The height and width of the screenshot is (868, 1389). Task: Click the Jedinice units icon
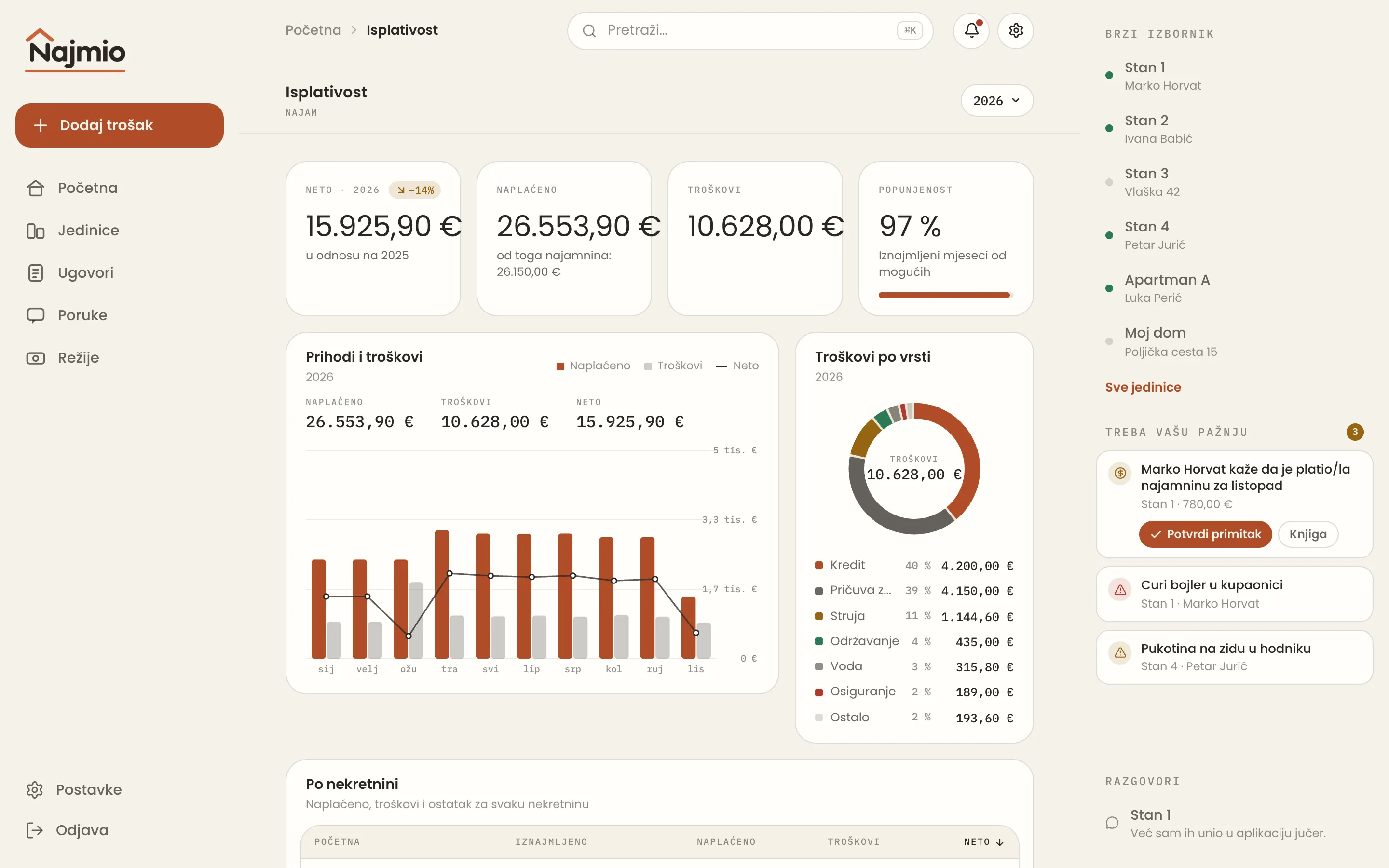tap(36, 230)
